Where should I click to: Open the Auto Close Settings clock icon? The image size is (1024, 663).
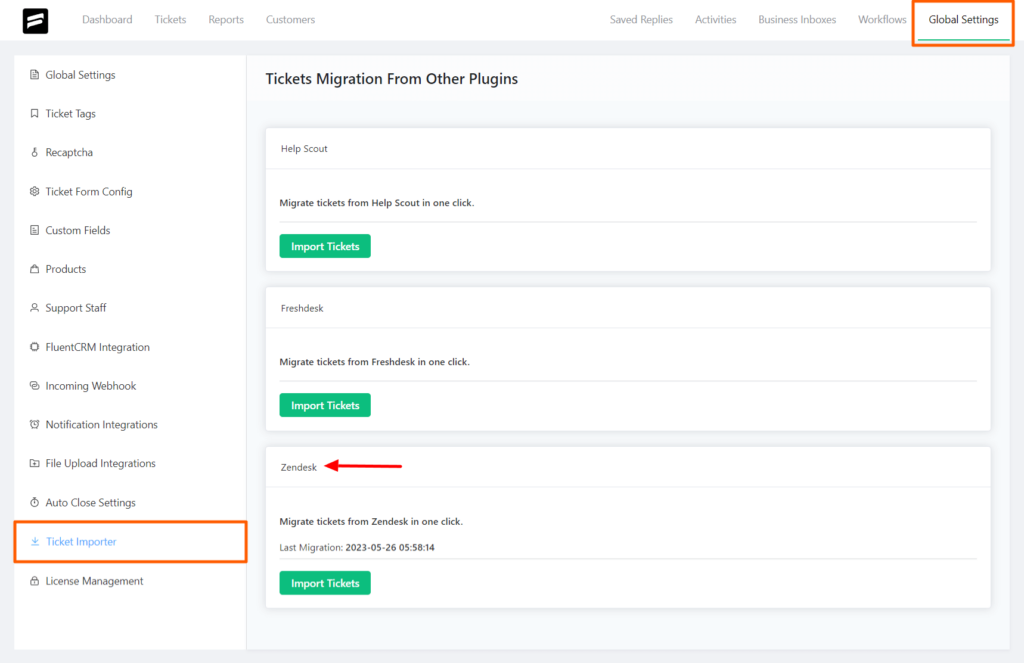(33, 502)
